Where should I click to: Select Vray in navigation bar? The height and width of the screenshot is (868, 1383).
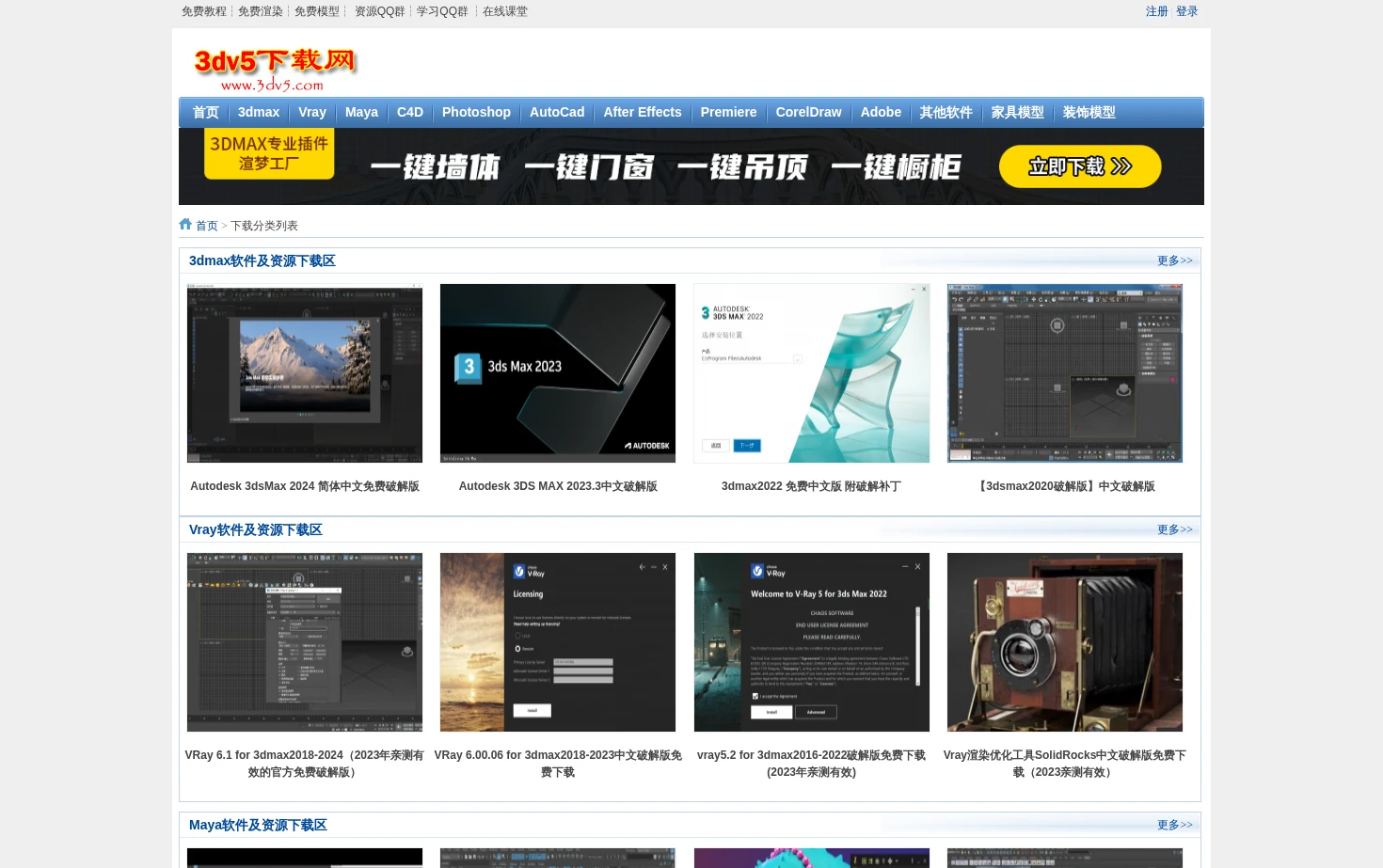[312, 112]
